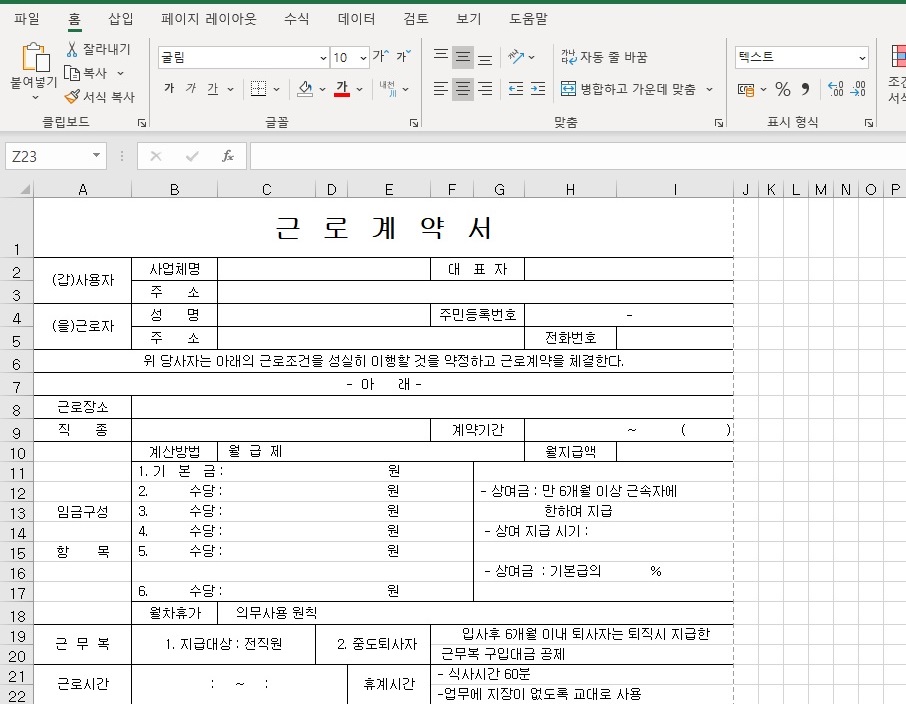The image size is (906, 704).
Task: Open clipboard group dialog launcher
Action: [x=142, y=123]
